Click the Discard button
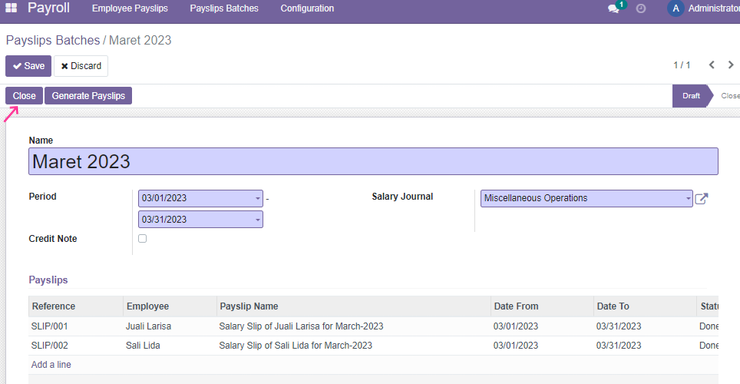 pos(81,66)
